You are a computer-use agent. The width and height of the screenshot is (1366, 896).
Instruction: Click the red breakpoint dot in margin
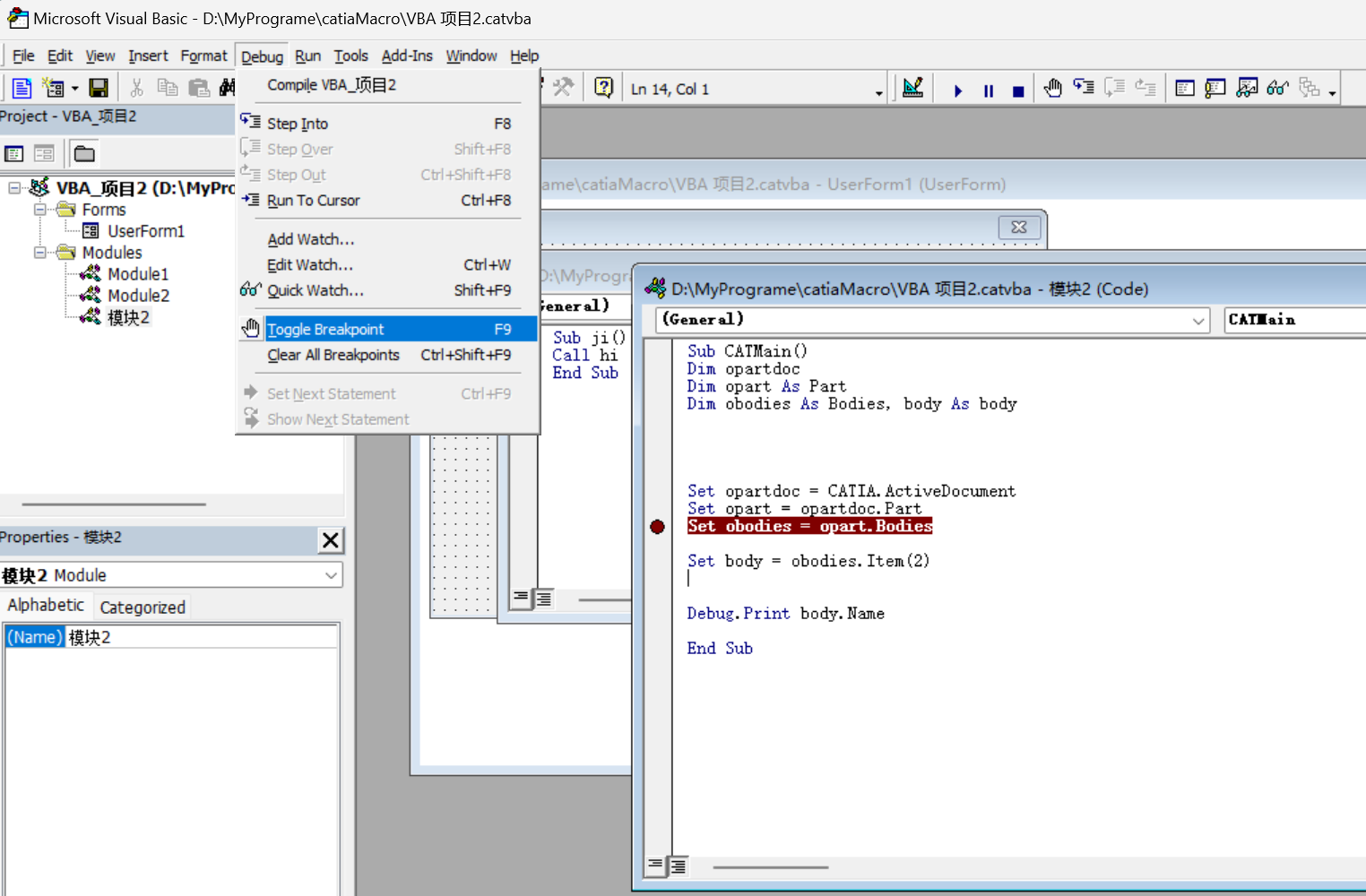click(x=657, y=527)
